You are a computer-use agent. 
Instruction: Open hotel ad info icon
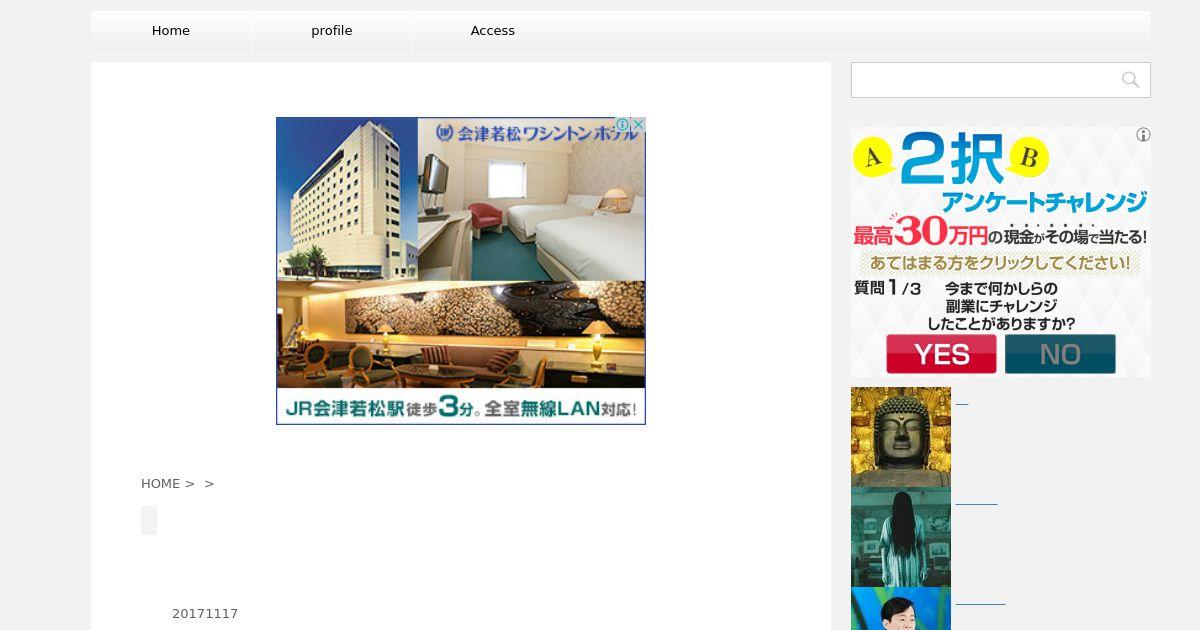pos(623,125)
